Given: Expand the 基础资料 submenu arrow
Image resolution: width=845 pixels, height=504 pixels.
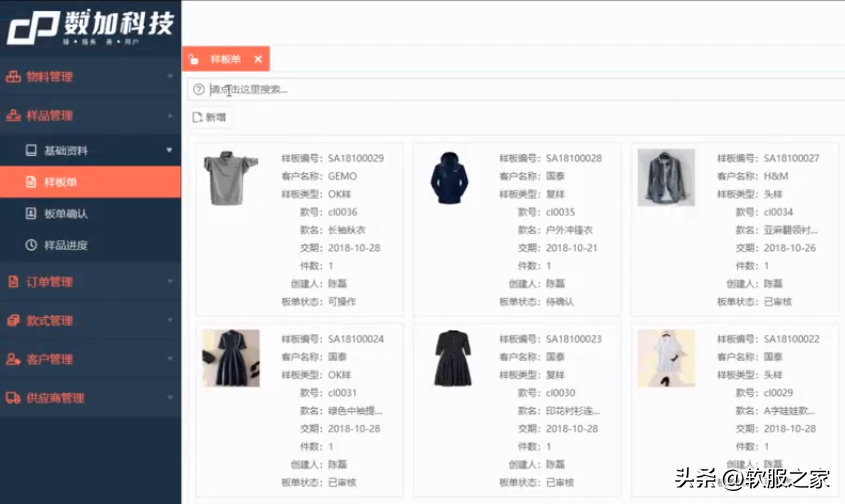Looking at the screenshot, I should [x=169, y=151].
